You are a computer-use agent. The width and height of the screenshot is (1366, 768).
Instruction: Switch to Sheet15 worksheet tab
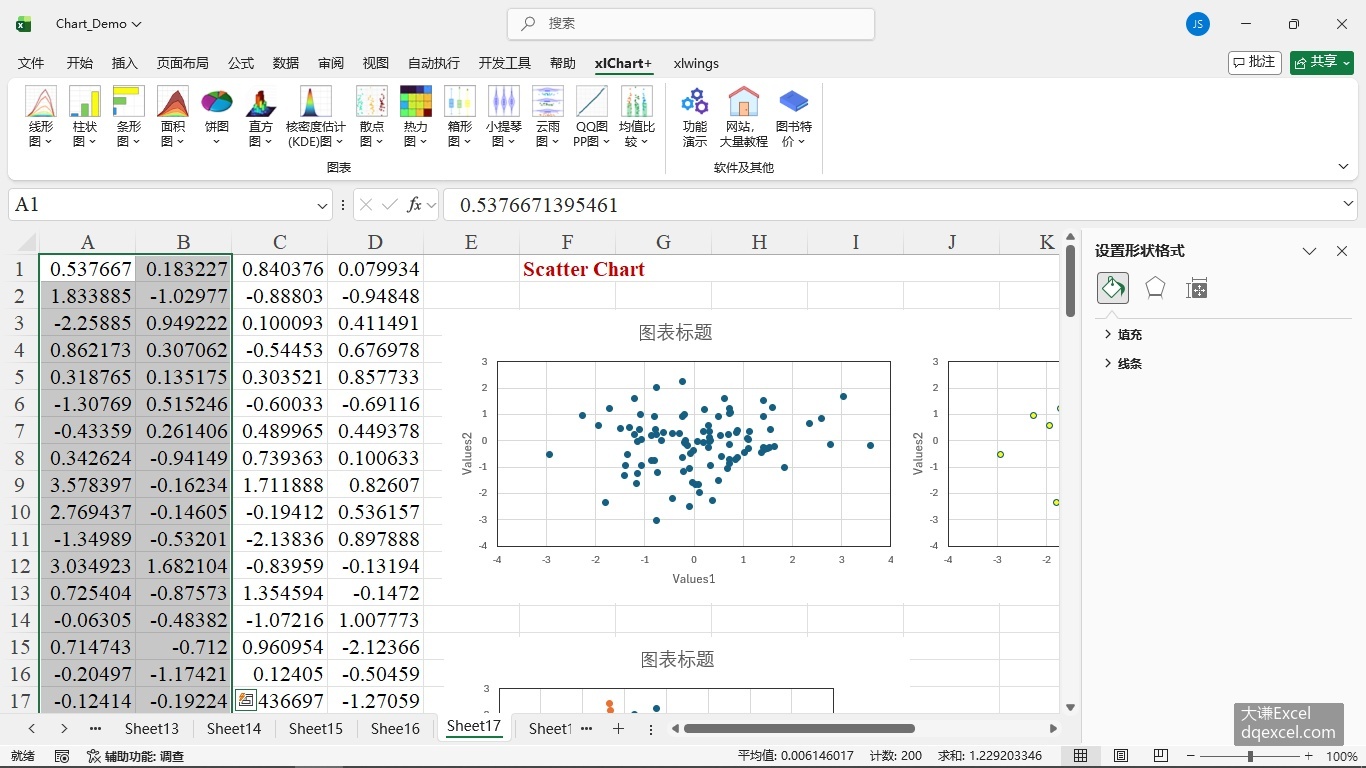316,729
